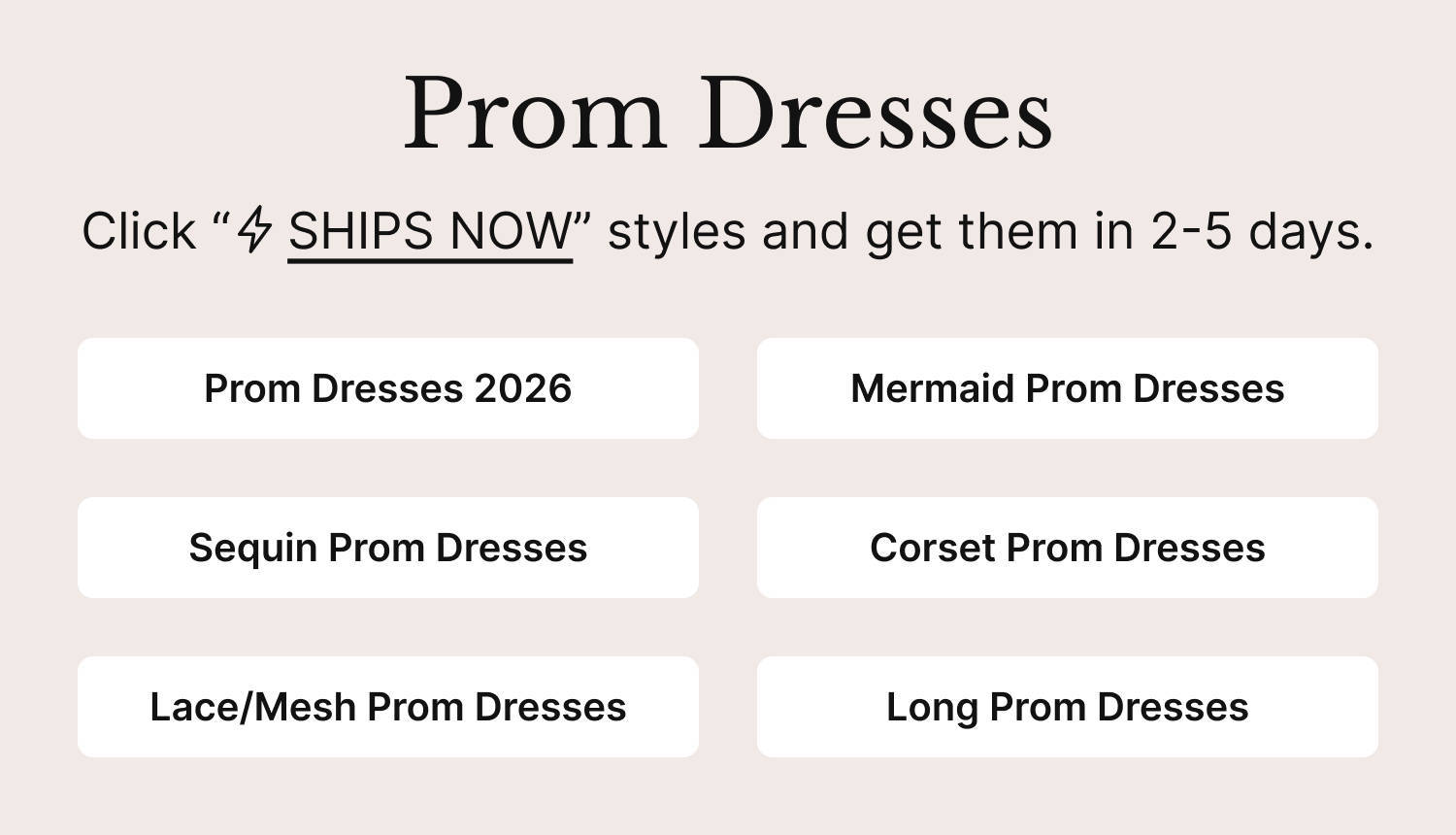The height and width of the screenshot is (835, 1456).
Task: Open lace and mesh dresses category
Action: [x=387, y=707]
